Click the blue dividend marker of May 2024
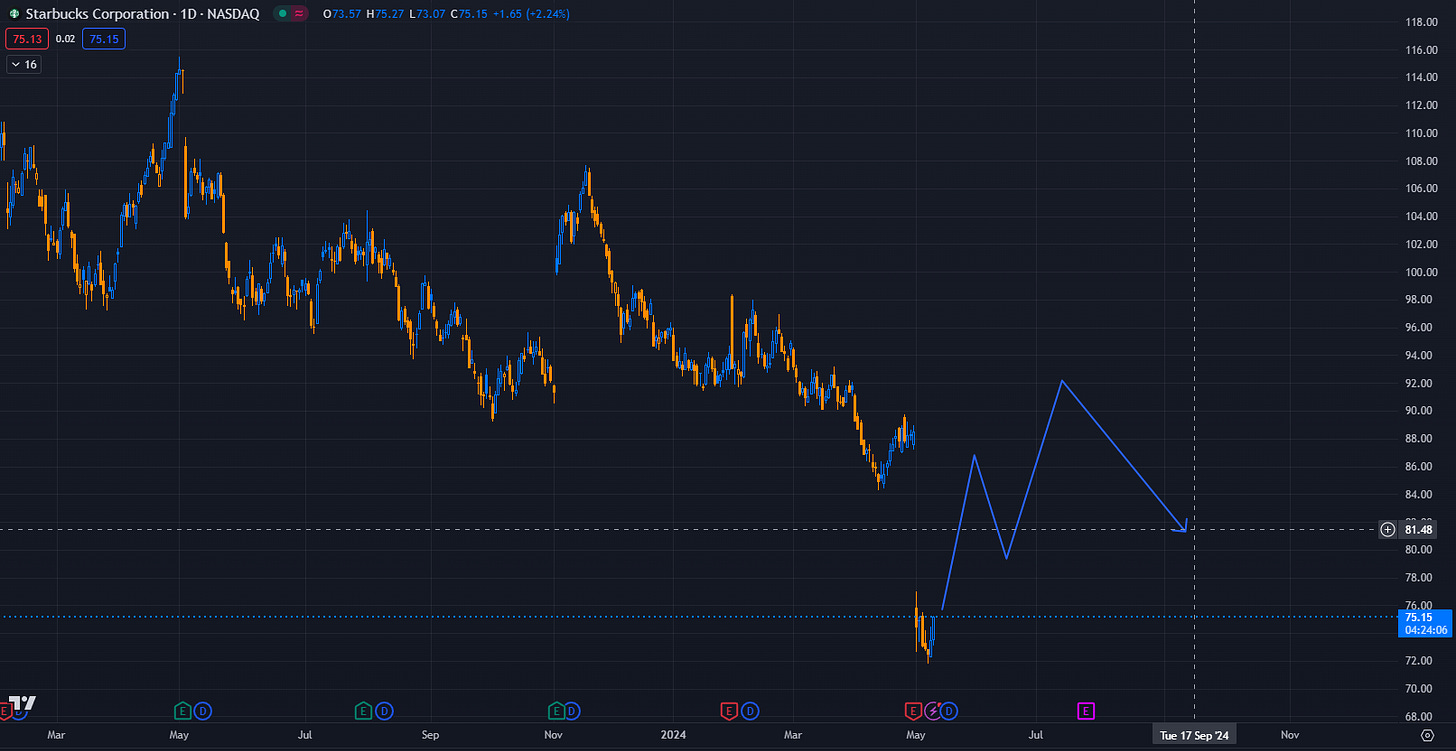1456x751 pixels. (950, 711)
